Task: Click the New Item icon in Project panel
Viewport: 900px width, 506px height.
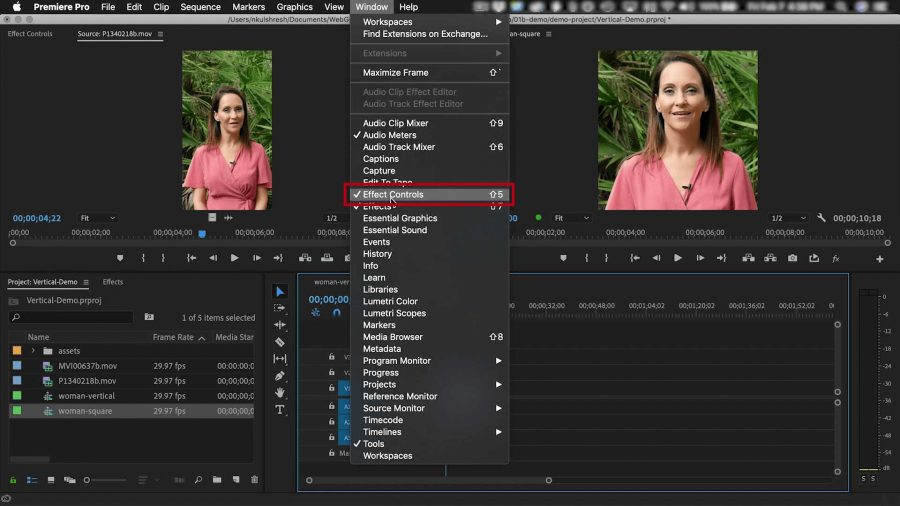Action: tap(236, 480)
